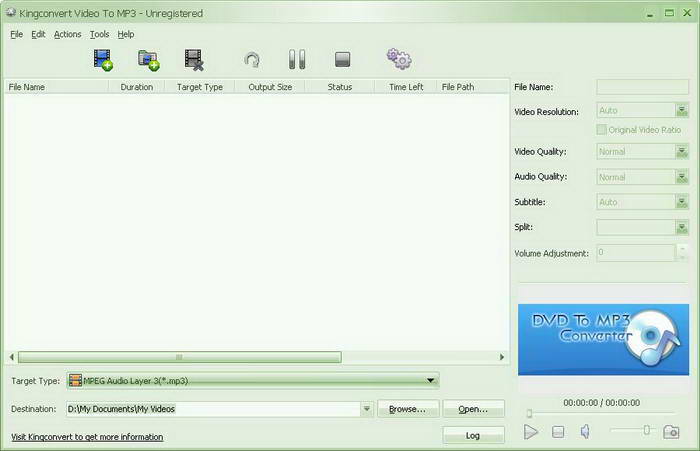Click the Add Folder icon
Screen dimensions: 700x451
pyautogui.click(x=149, y=60)
